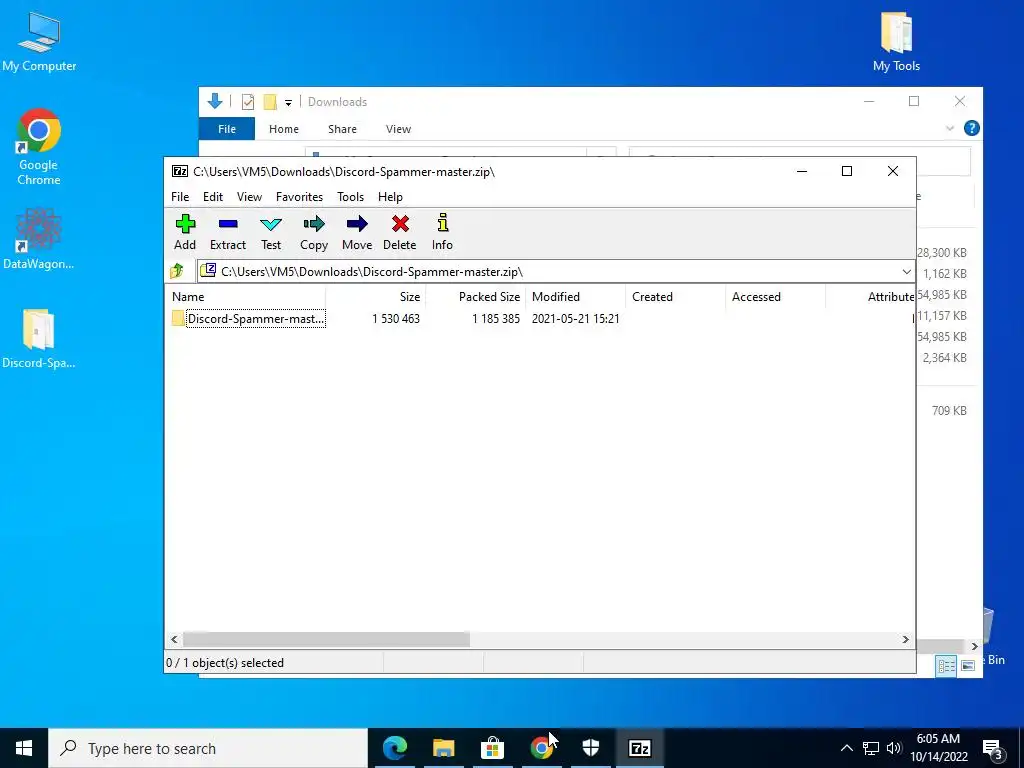1024x768 pixels.
Task: Open the My Computer desktop icon
Action: [x=39, y=42]
